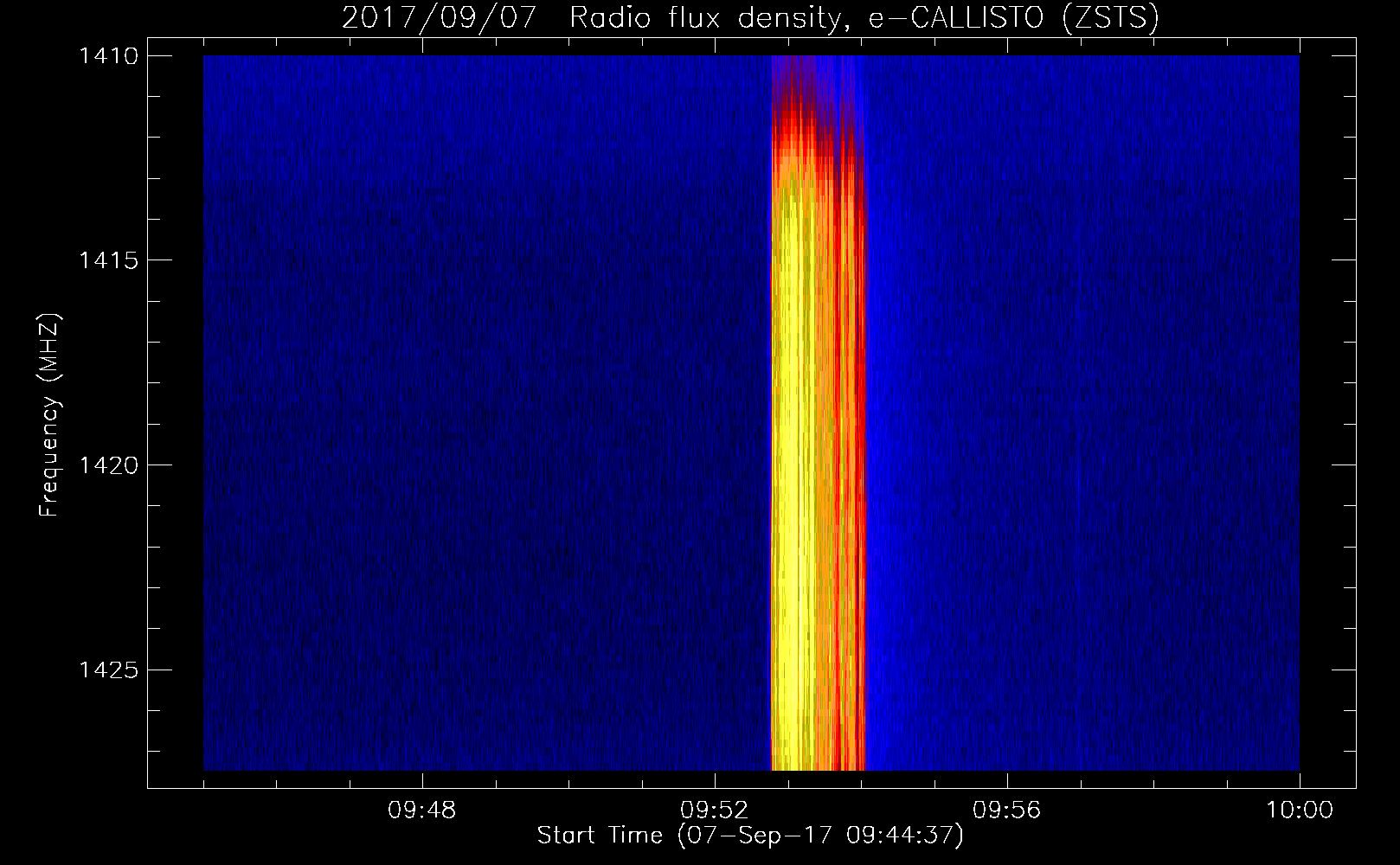This screenshot has width=1400, height=865.
Task: Click the plot title '2017/09/07 Radio flux density, e-CALLISTO (ZSTS)'
Action: [750, 17]
